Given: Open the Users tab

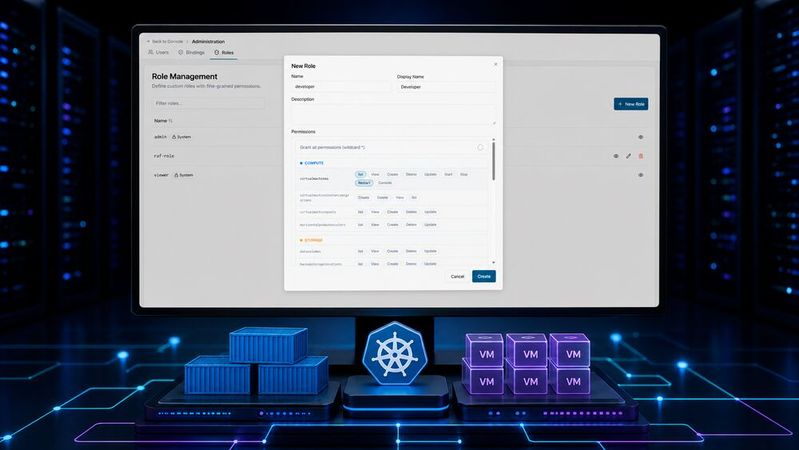Looking at the screenshot, I should coord(158,52).
